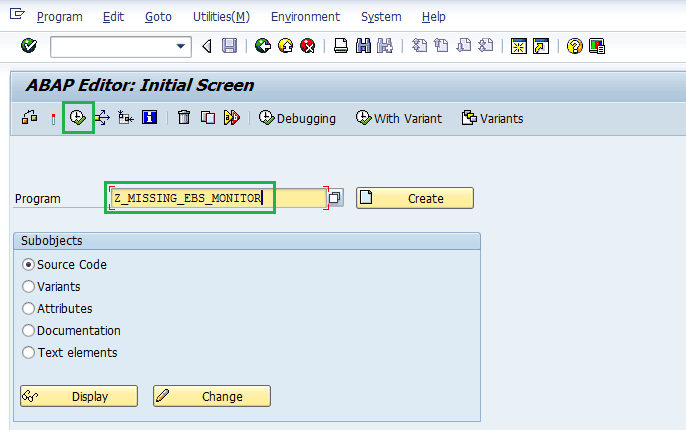The width and height of the screenshot is (686, 430).
Task: Open the Program menu
Action: click(60, 17)
